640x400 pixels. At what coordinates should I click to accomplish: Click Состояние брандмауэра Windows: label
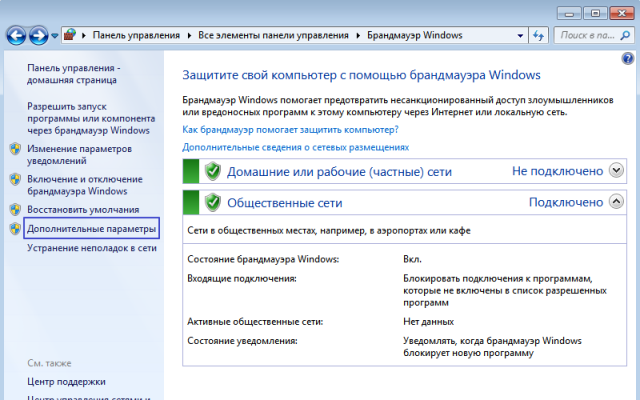tap(263, 259)
